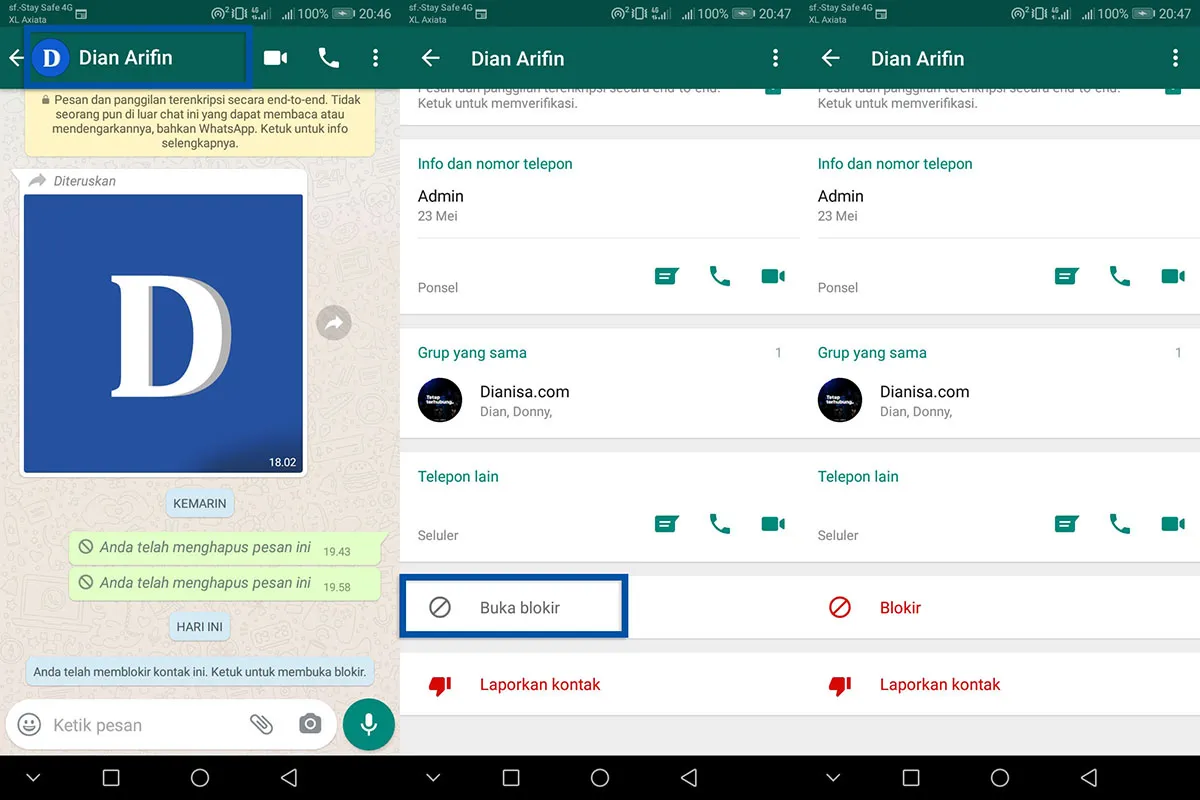Viewport: 1200px width, 800px height.
Task: Open the three-dot menu on contact info screen
Action: [775, 58]
